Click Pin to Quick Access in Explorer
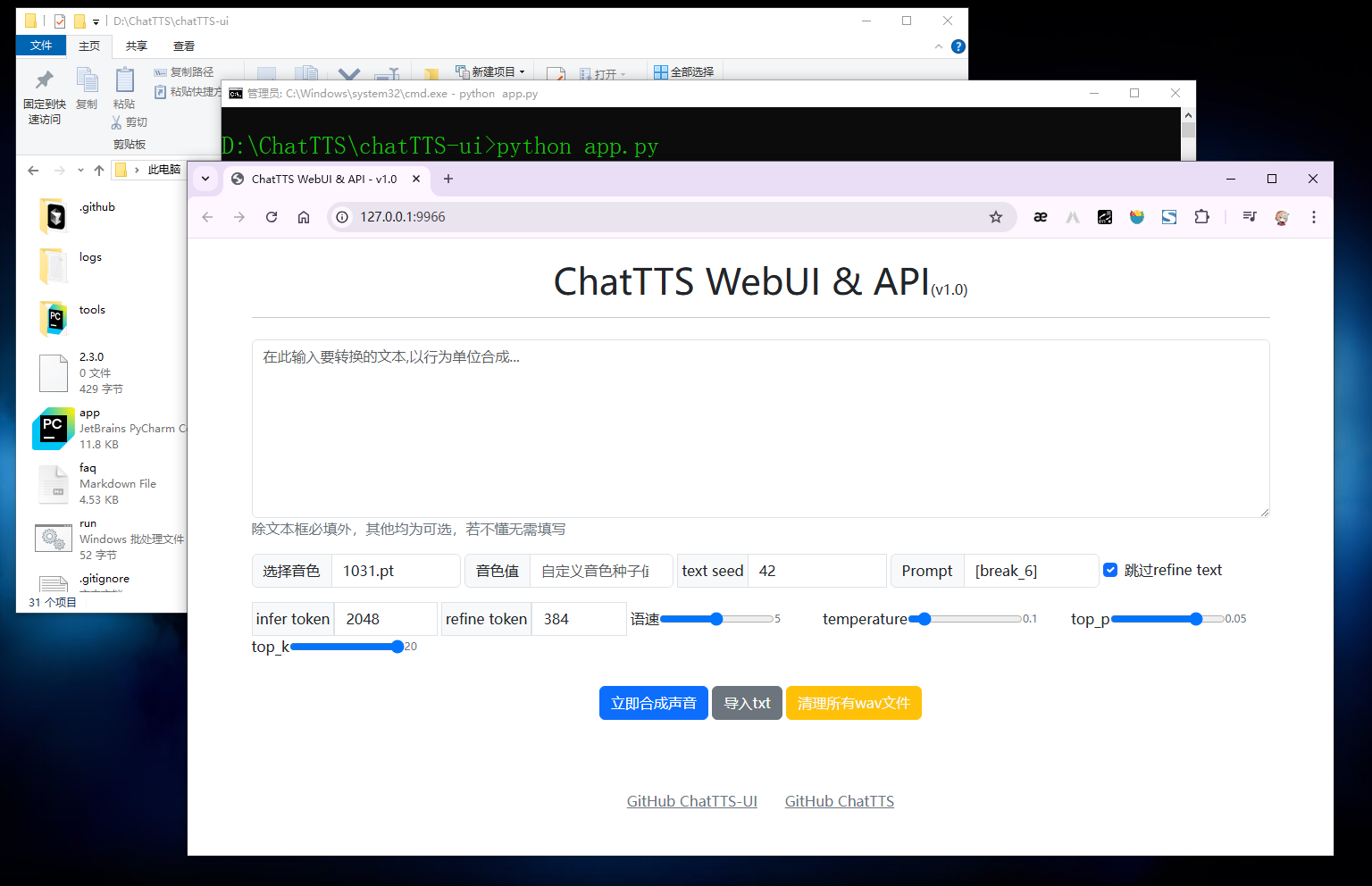 (x=44, y=97)
